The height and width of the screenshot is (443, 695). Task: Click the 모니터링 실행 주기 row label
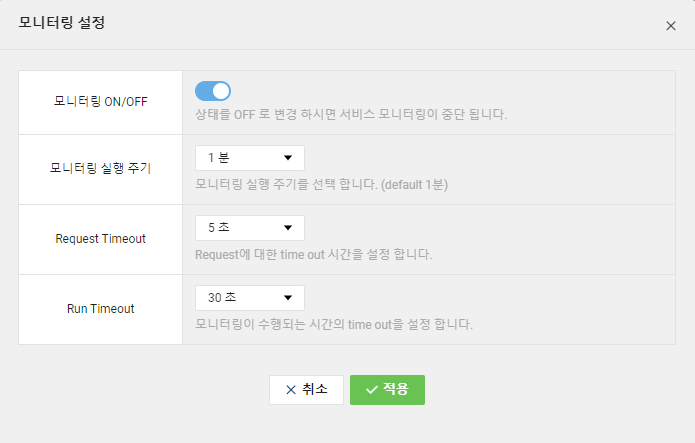[x=100, y=168]
